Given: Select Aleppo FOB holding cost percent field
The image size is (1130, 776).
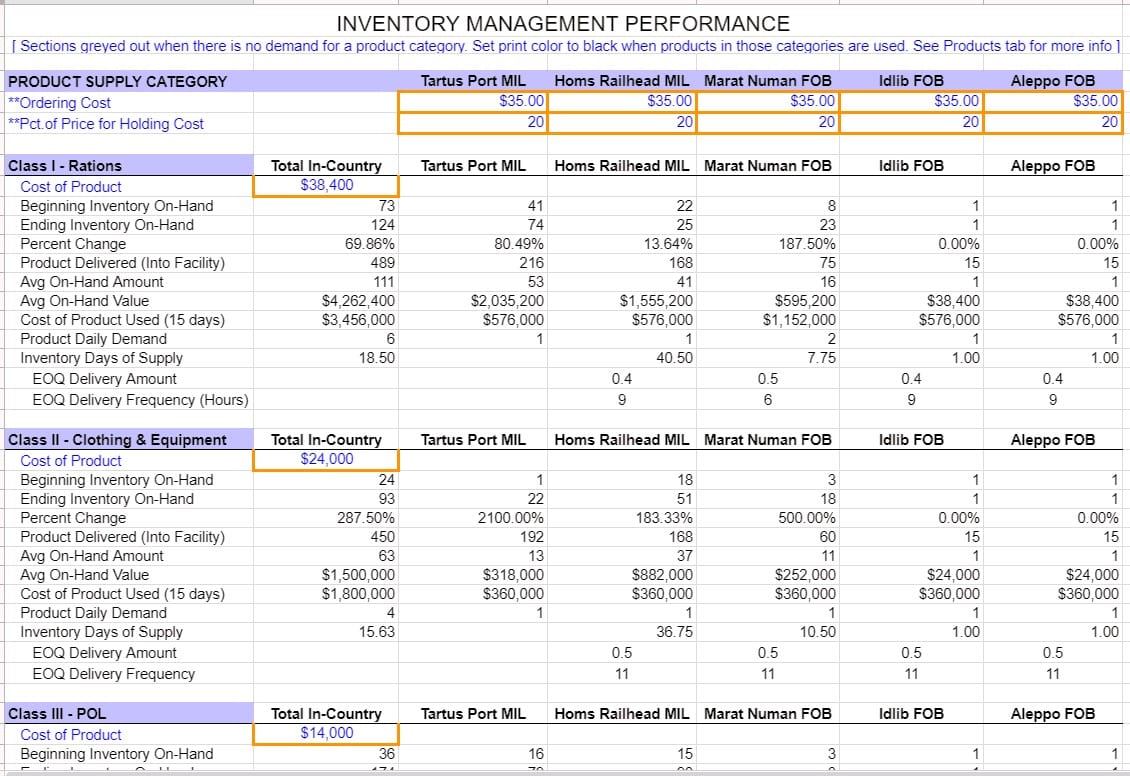Looking at the screenshot, I should [1052, 122].
